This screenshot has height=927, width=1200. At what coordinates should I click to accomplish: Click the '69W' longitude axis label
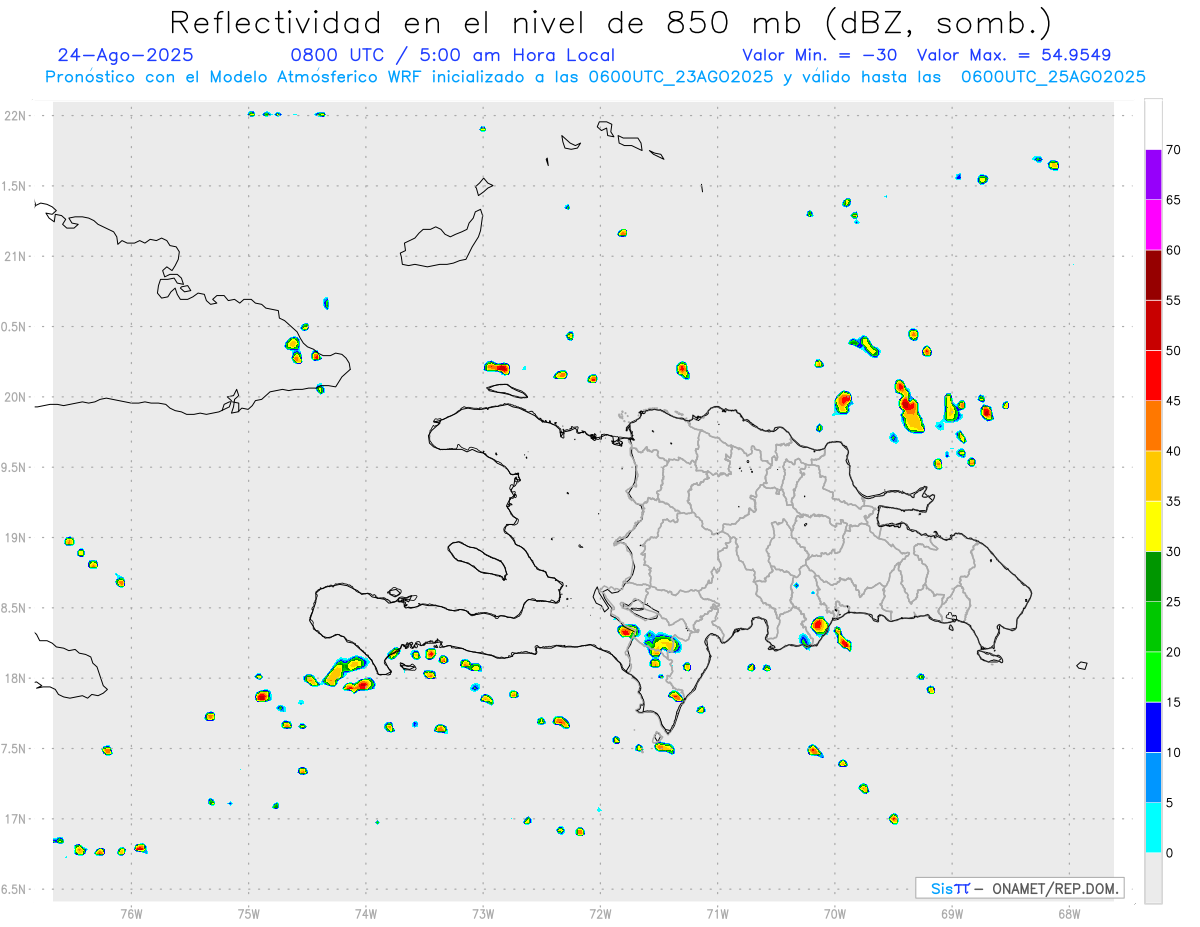tap(952, 912)
